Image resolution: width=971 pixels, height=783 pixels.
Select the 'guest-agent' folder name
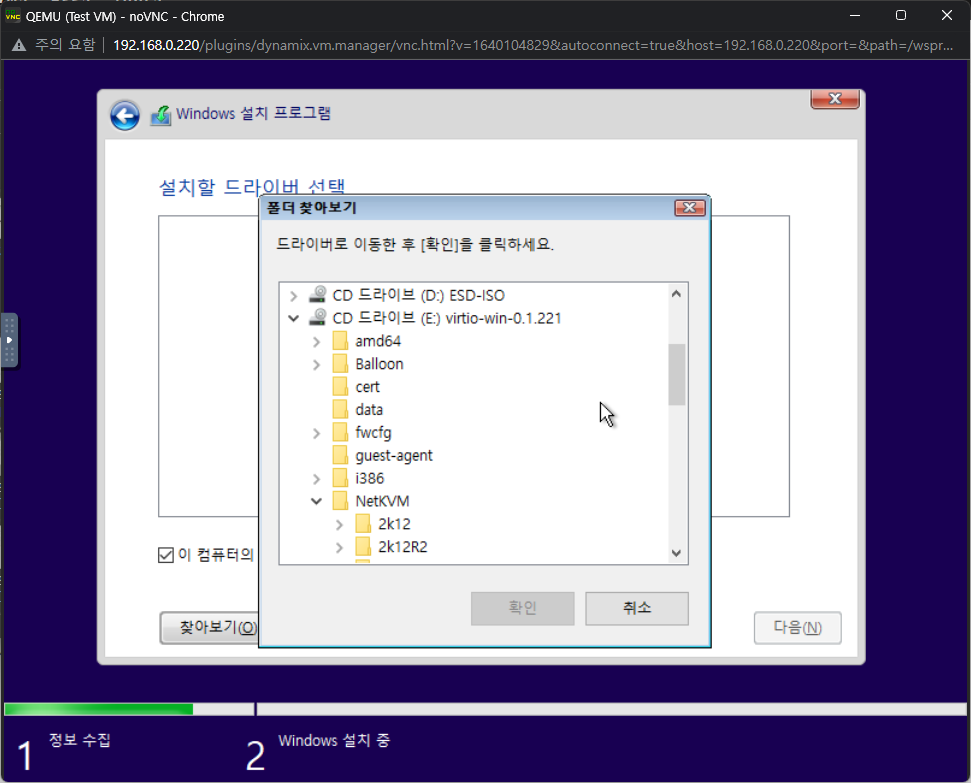pyautogui.click(x=394, y=456)
